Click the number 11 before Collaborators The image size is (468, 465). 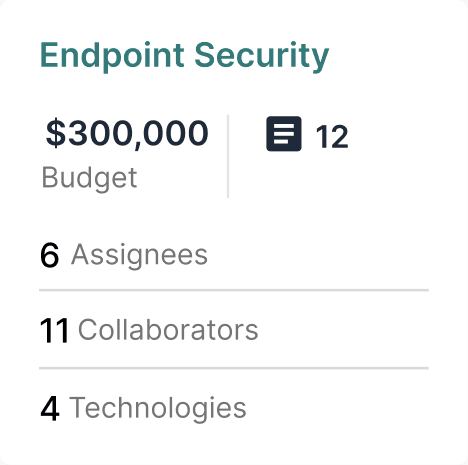coord(54,331)
